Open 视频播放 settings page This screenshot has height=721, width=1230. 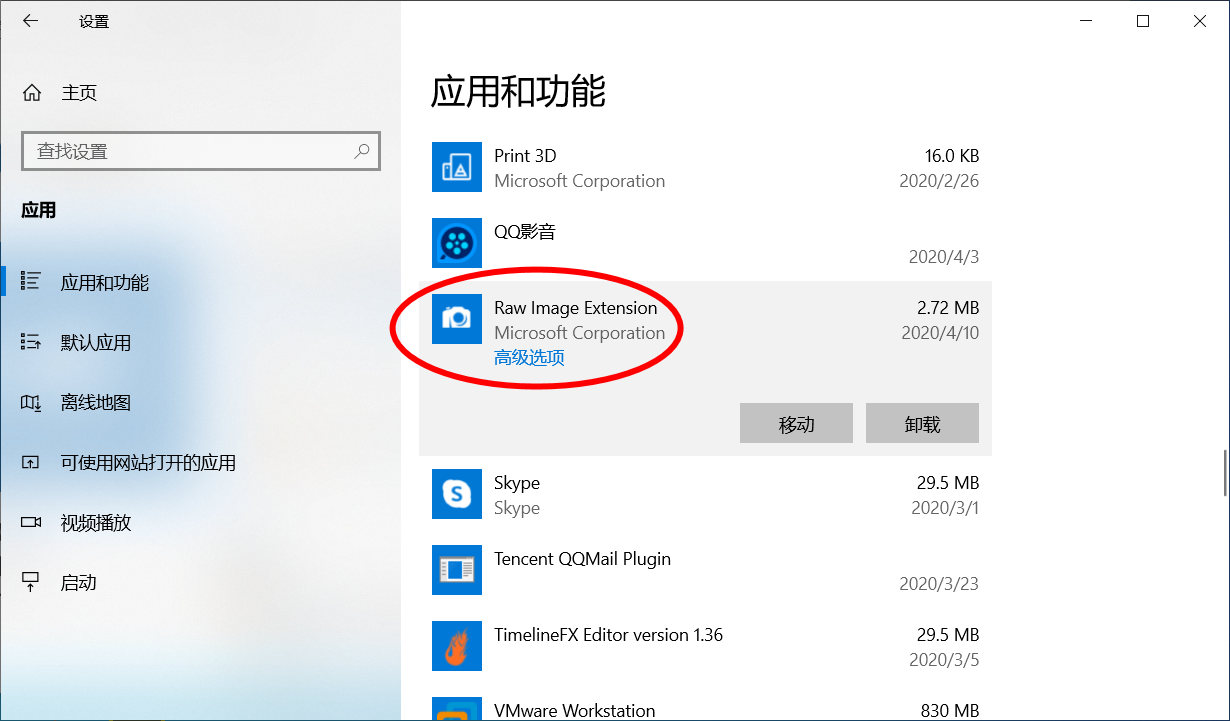click(200, 522)
